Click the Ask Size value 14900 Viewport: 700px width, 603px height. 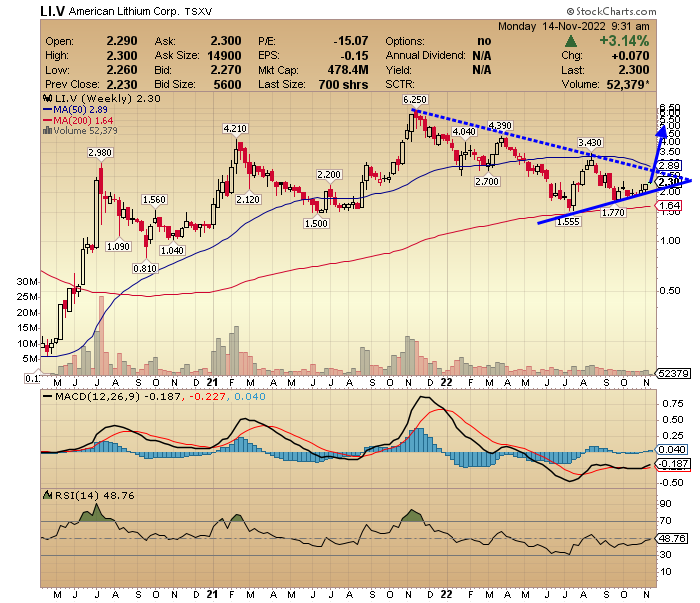pos(224,56)
